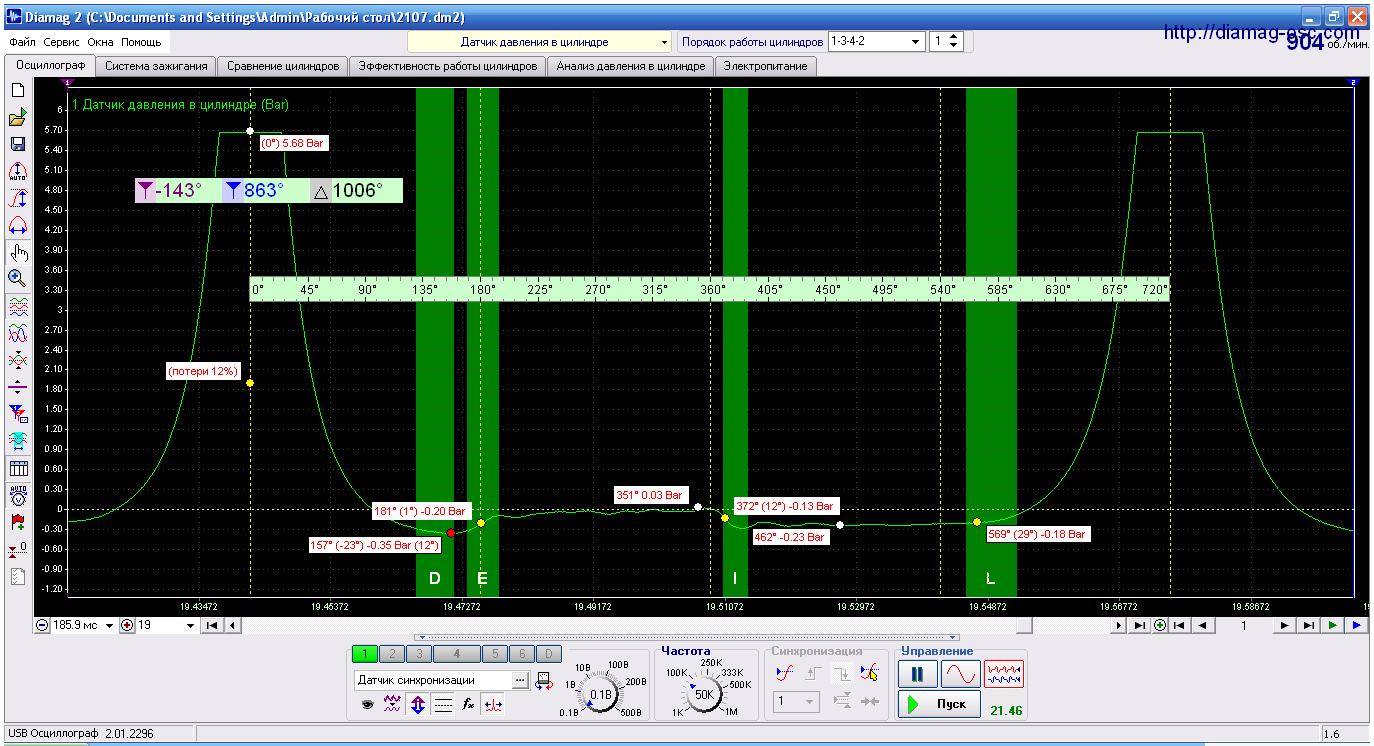Image resolution: width=1374 pixels, height=746 pixels.
Task: Click the Пуск start button
Action: [938, 704]
